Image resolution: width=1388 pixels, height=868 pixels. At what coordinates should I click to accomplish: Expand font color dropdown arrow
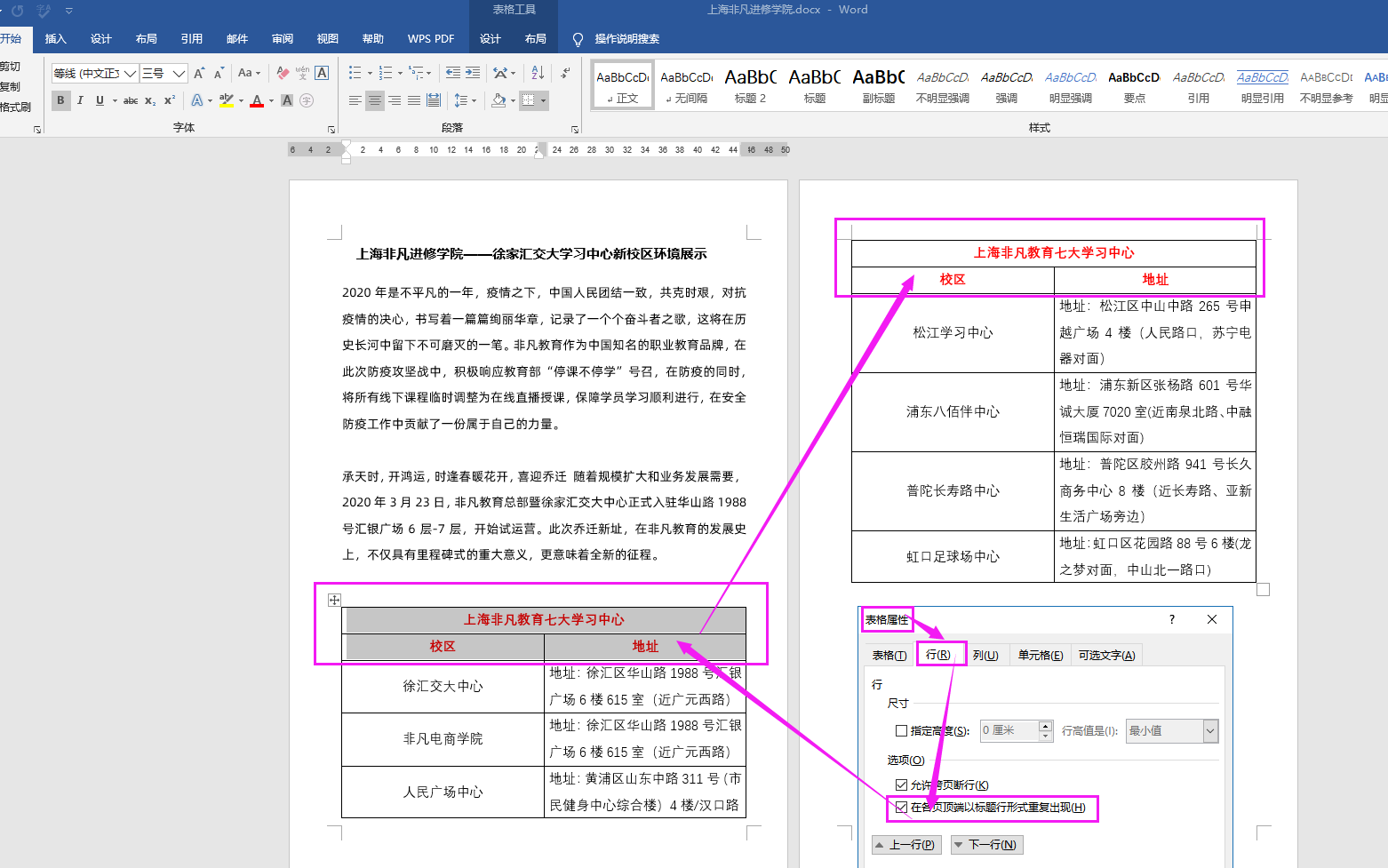tap(271, 100)
